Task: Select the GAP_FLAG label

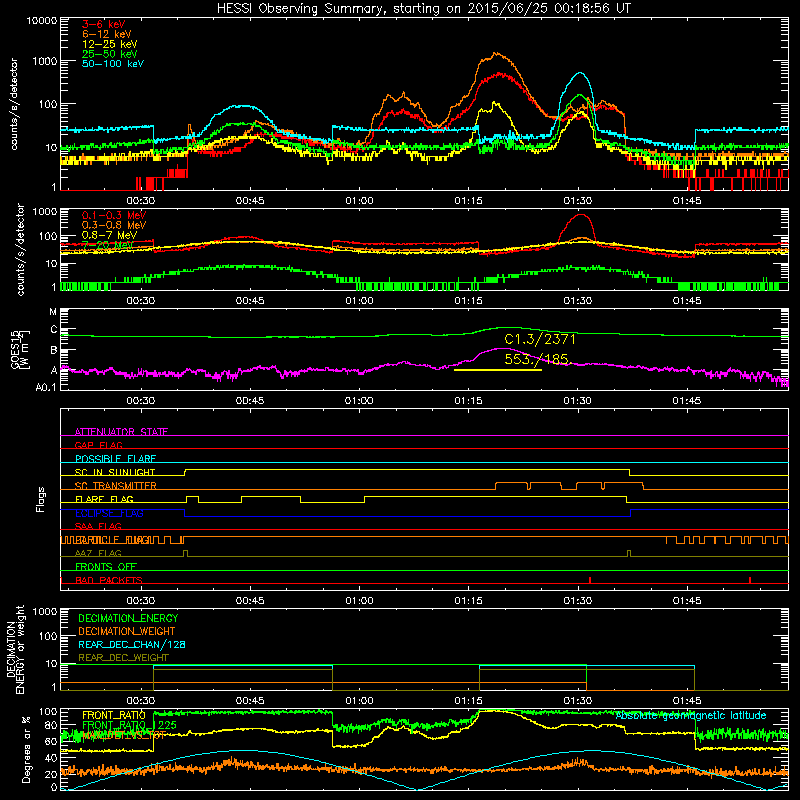Action: (x=98, y=445)
